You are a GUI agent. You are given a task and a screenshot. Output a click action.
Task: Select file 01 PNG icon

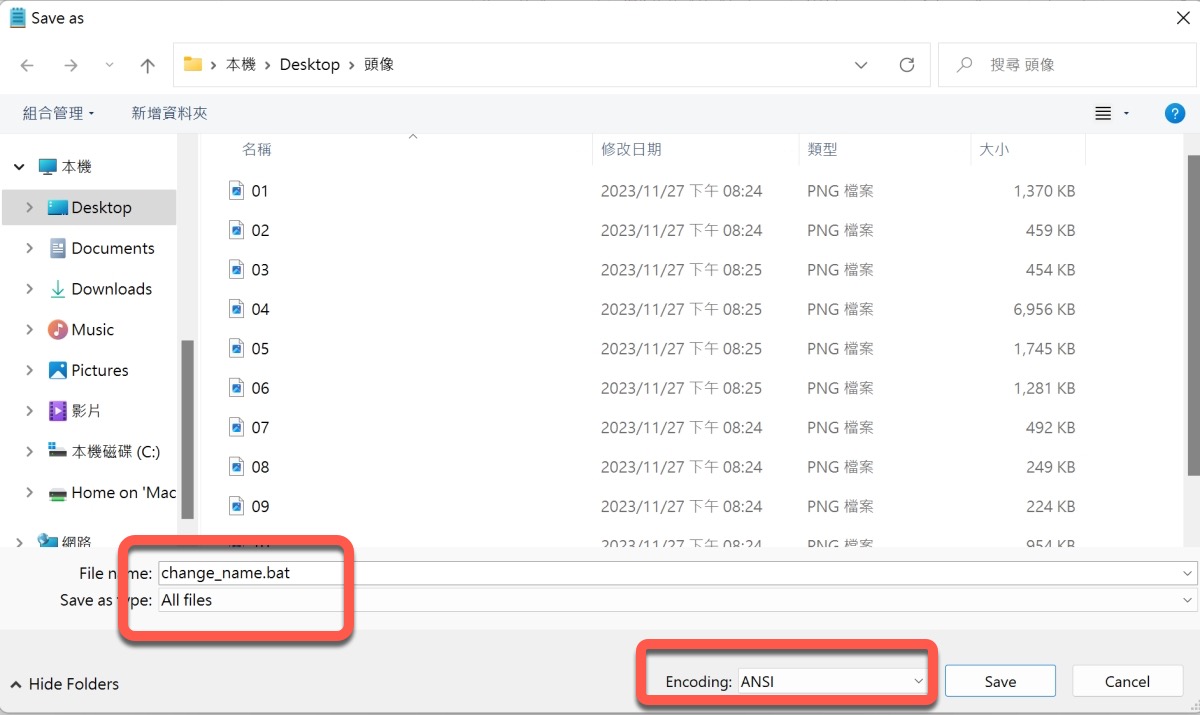(237, 191)
